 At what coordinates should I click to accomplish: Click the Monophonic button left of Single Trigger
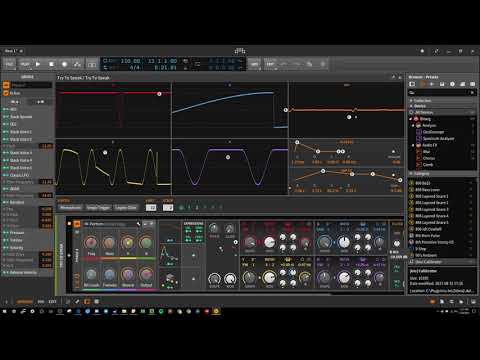(71, 208)
